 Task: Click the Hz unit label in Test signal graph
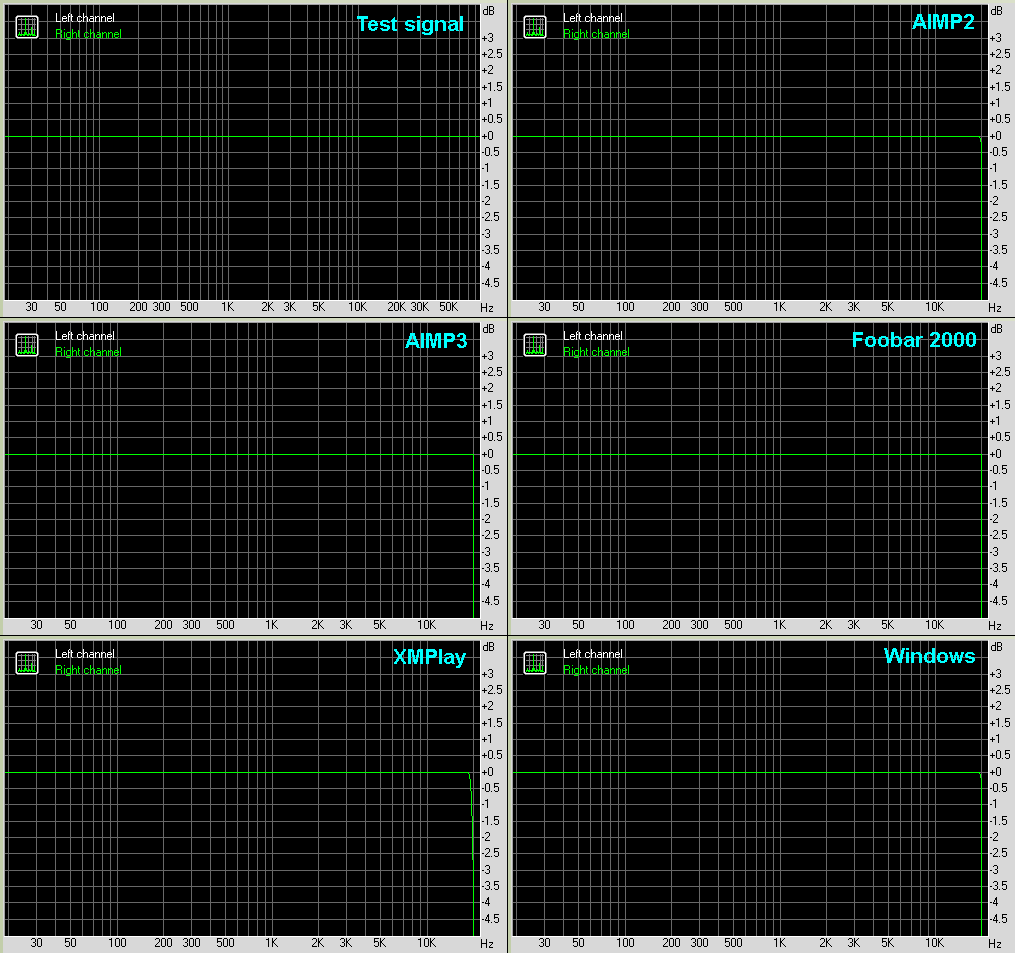[487, 308]
